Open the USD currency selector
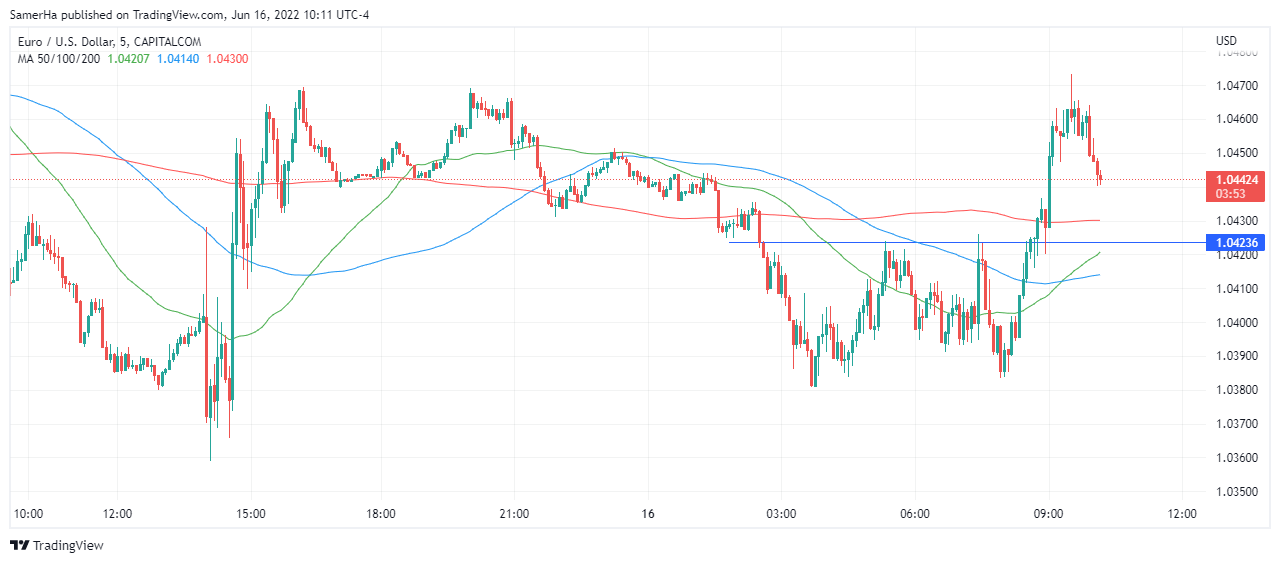1280x563 pixels. (1226, 41)
